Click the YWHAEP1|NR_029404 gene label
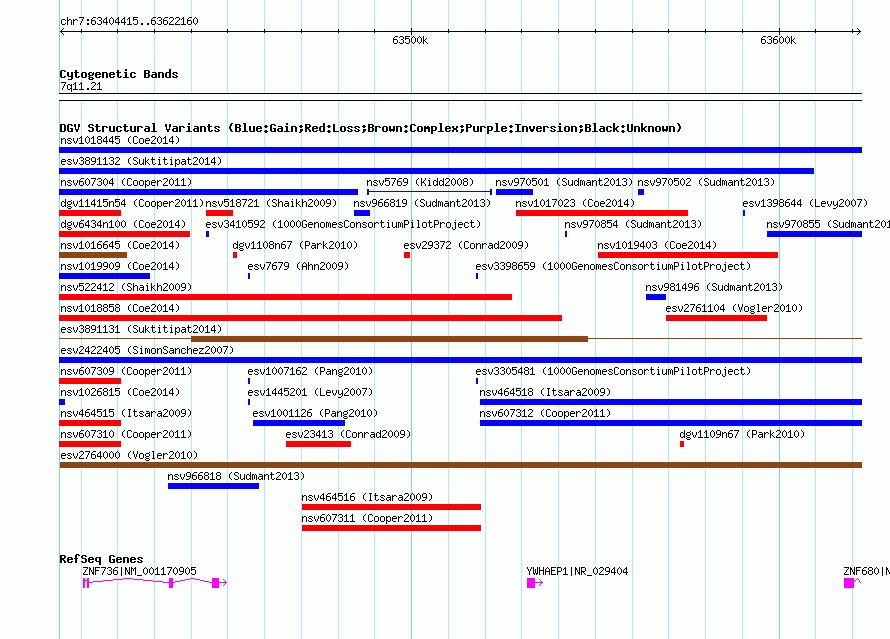The height and width of the screenshot is (639, 890). 577,571
